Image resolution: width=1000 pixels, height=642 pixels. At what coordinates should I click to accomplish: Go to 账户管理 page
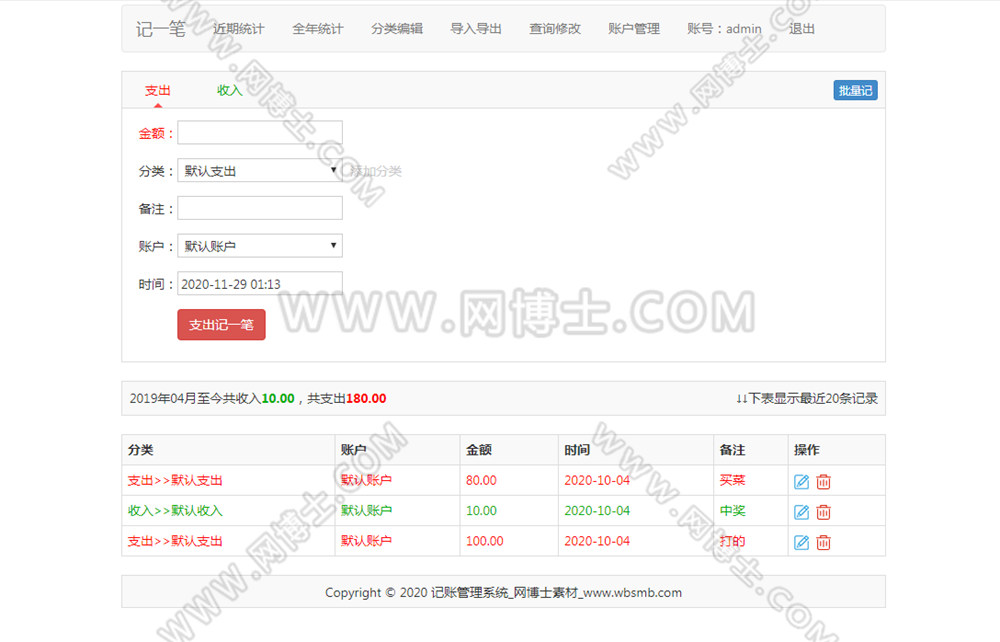pyautogui.click(x=634, y=29)
